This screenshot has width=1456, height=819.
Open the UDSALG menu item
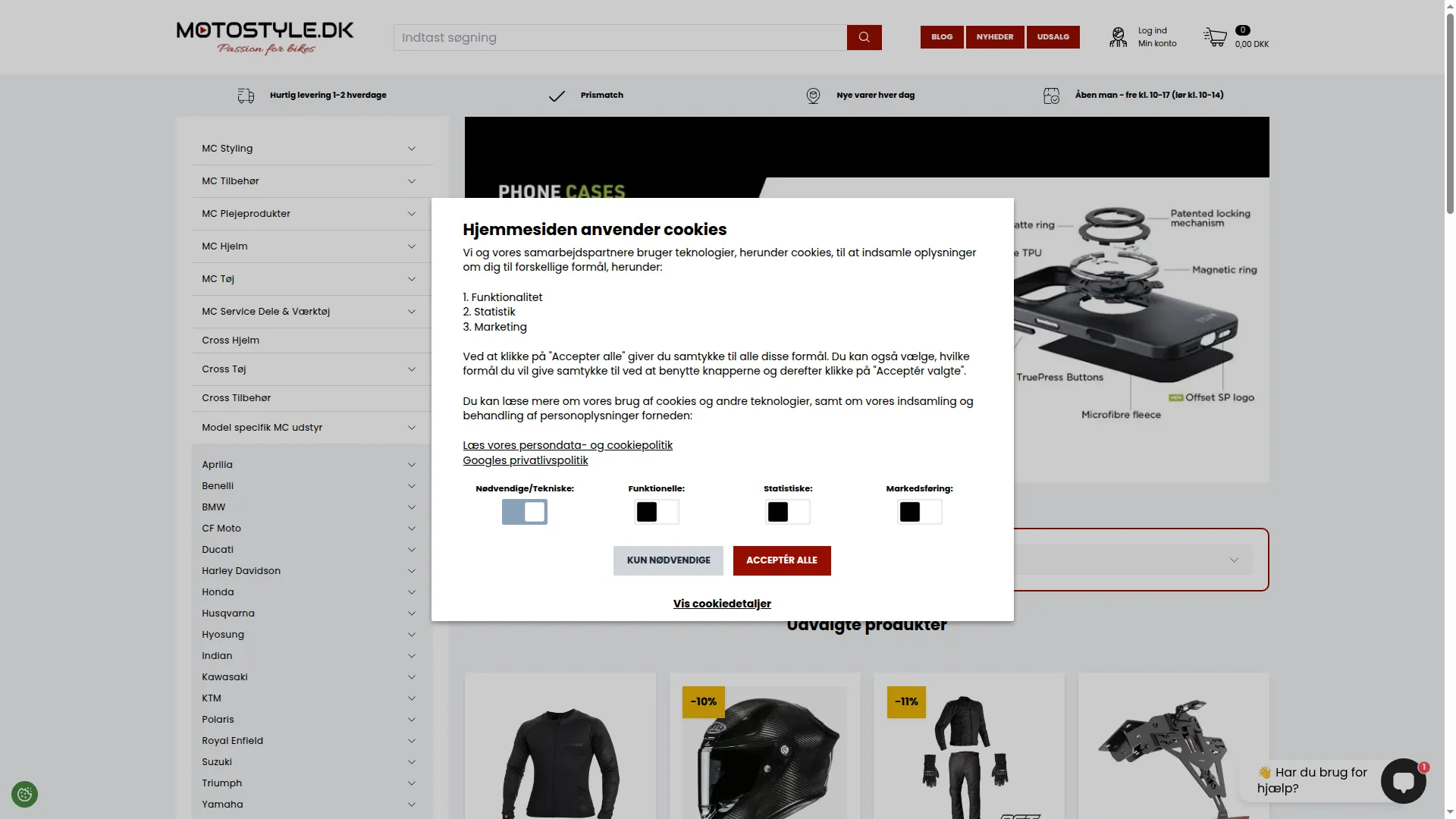[x=1053, y=37]
